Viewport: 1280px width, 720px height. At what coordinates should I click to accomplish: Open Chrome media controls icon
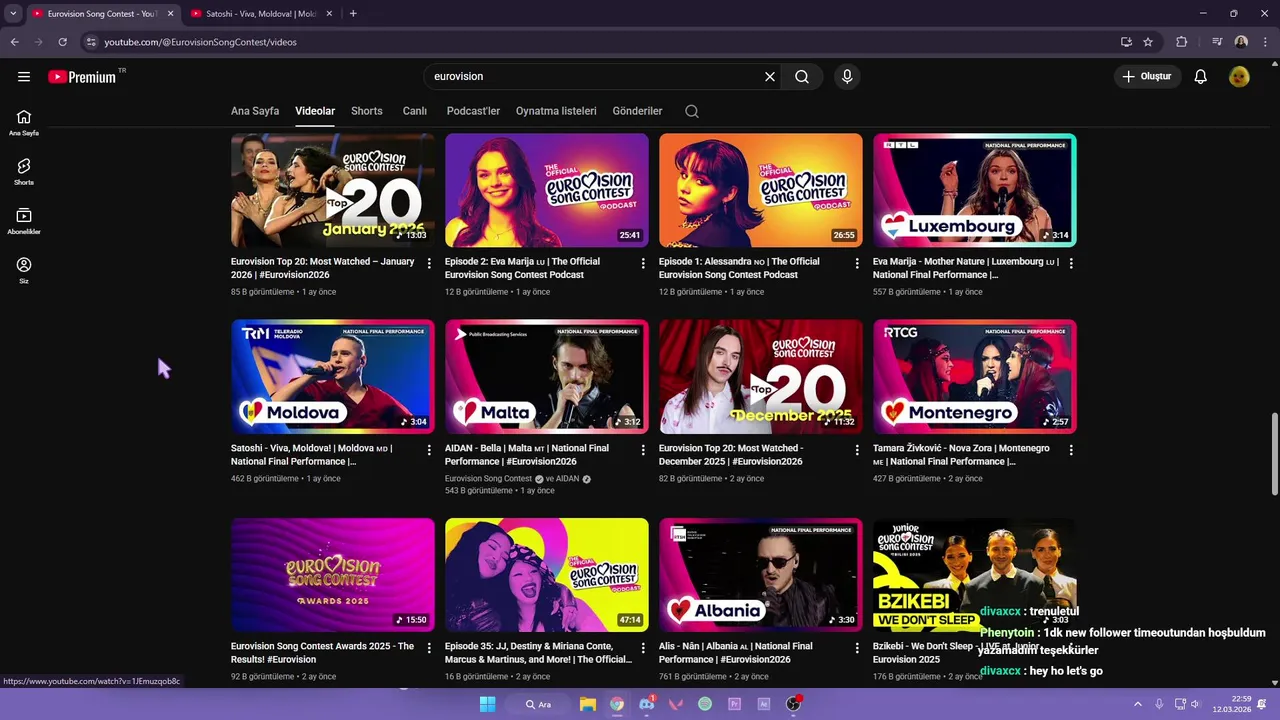[1216, 42]
